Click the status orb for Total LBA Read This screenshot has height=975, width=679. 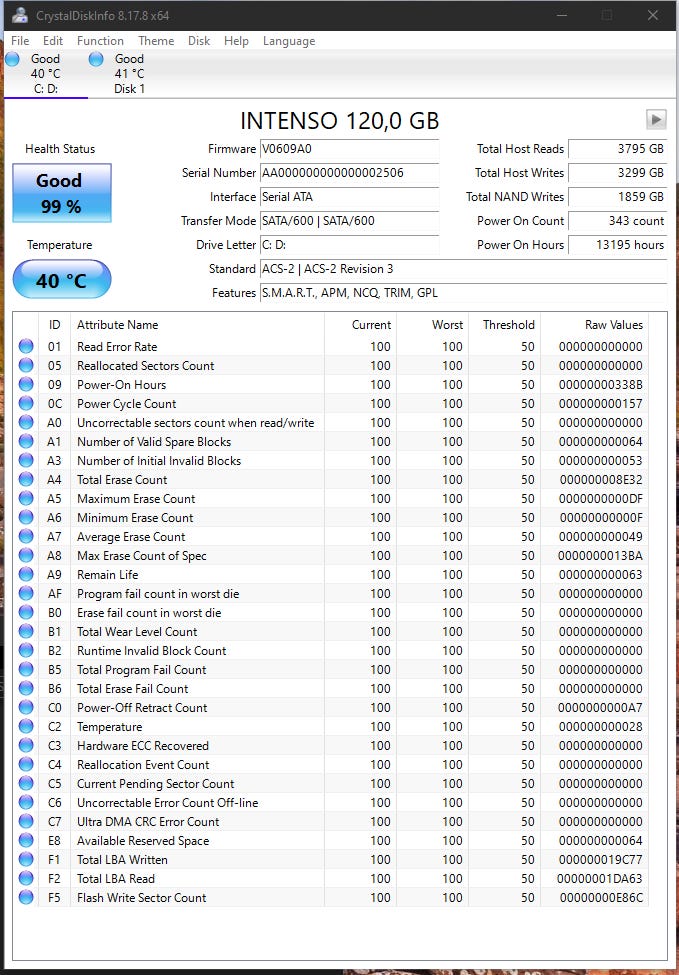click(x=26, y=879)
